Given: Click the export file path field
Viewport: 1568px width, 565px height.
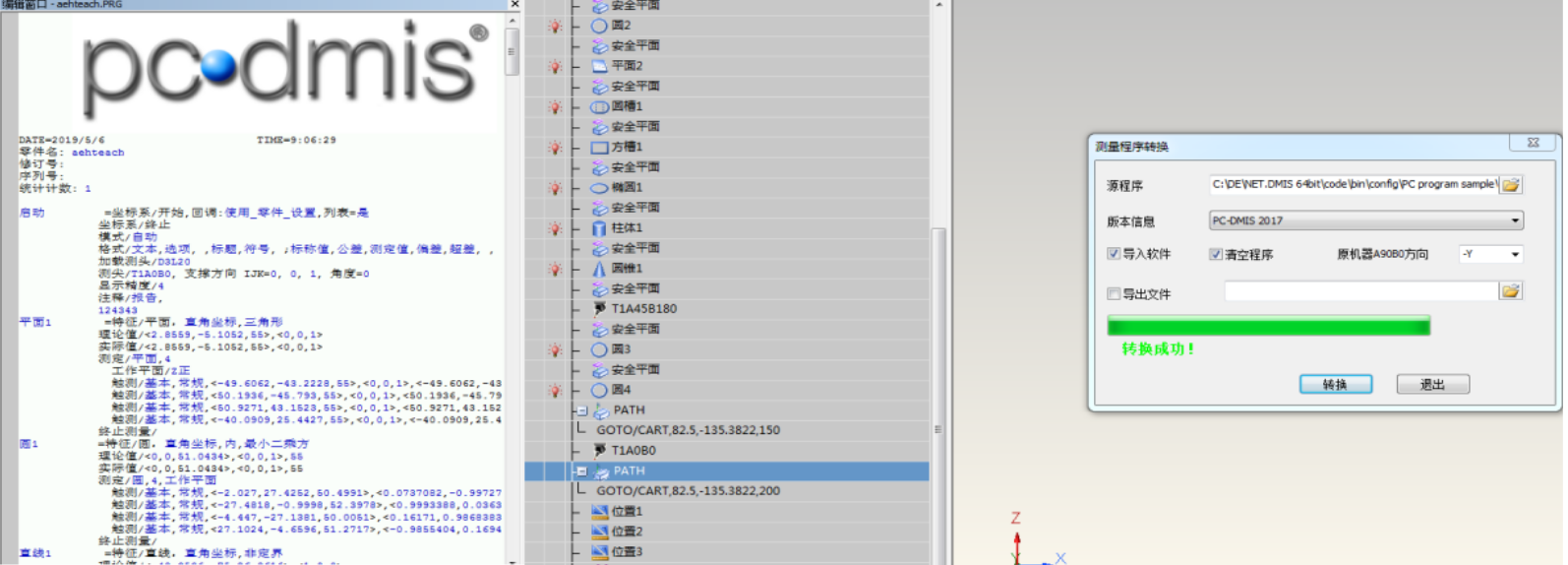Looking at the screenshot, I should [1361, 291].
